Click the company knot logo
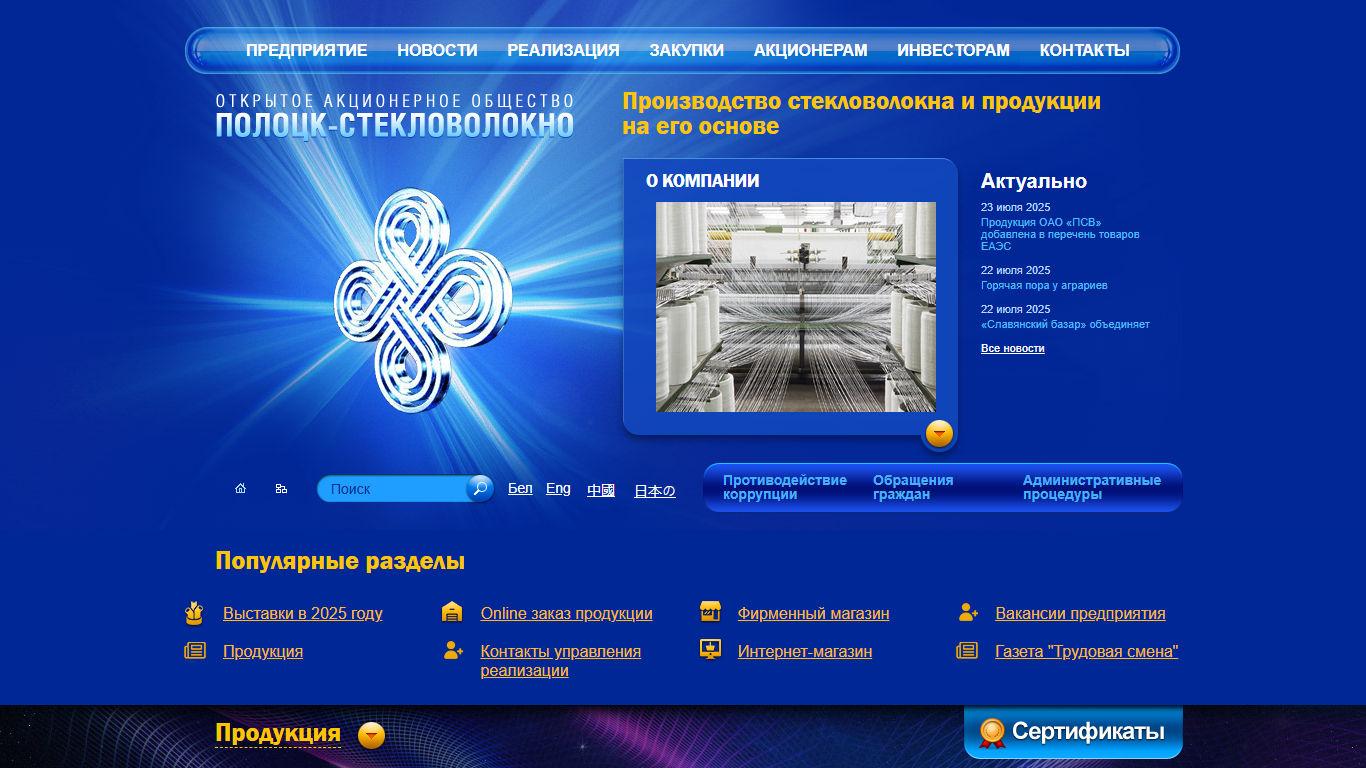1366x768 pixels. tap(423, 299)
